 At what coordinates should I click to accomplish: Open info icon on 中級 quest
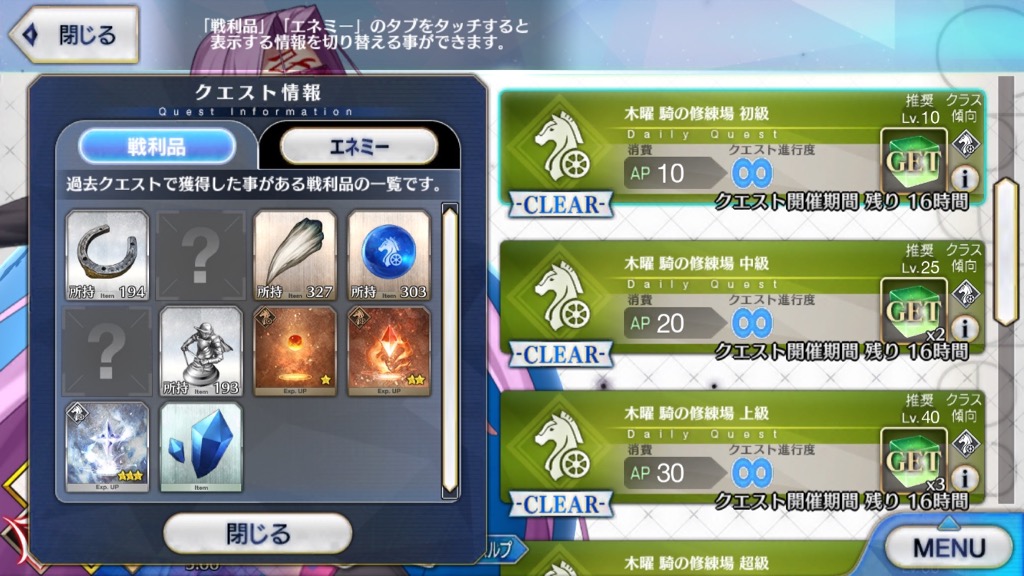(x=965, y=328)
